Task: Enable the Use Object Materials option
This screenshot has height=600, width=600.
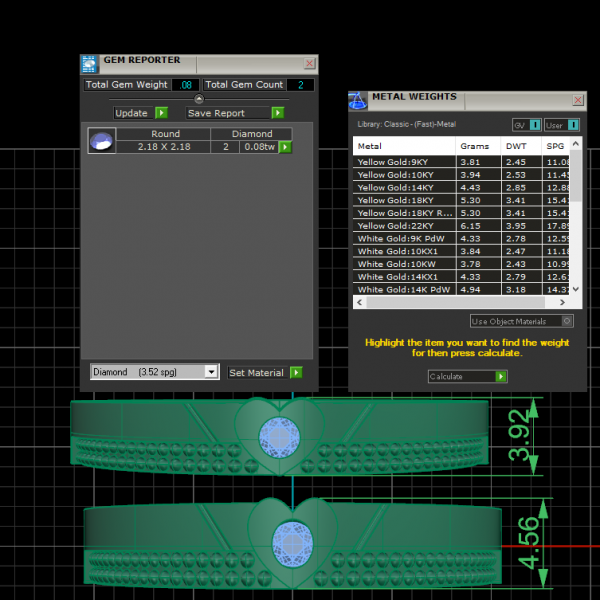Action: point(567,321)
